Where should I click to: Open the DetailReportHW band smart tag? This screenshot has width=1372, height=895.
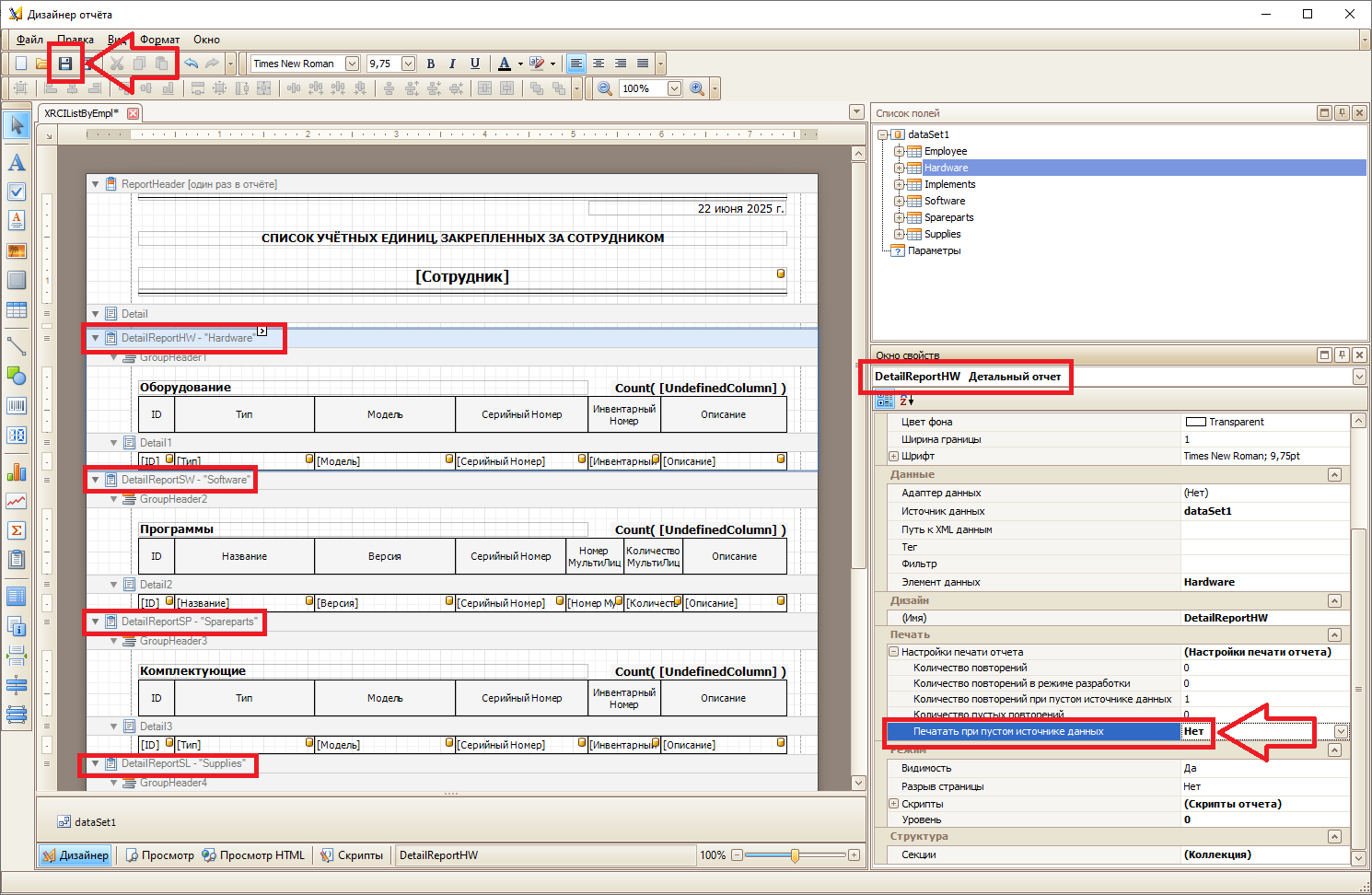click(x=262, y=331)
